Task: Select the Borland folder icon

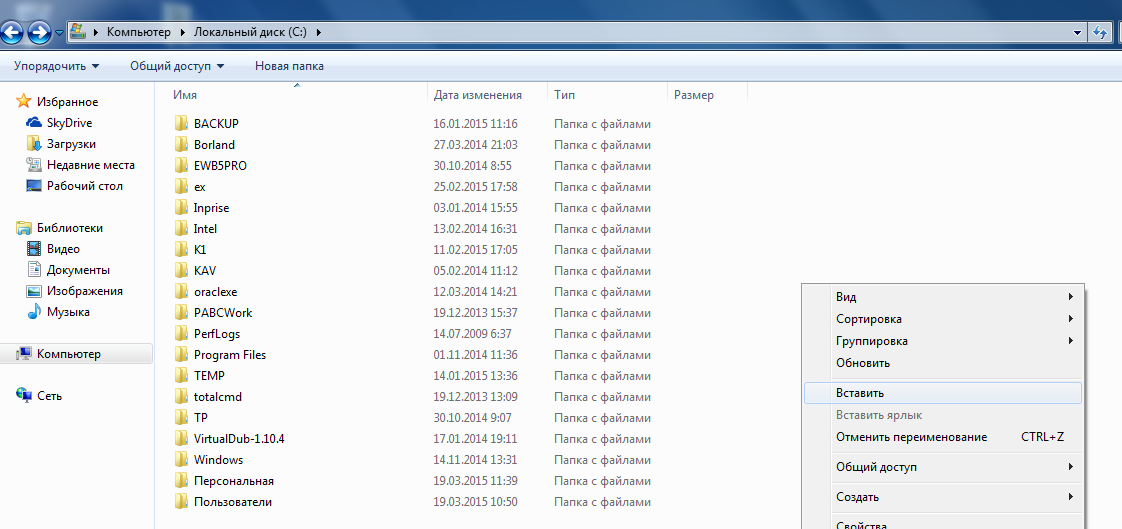Action: pyautogui.click(x=181, y=145)
